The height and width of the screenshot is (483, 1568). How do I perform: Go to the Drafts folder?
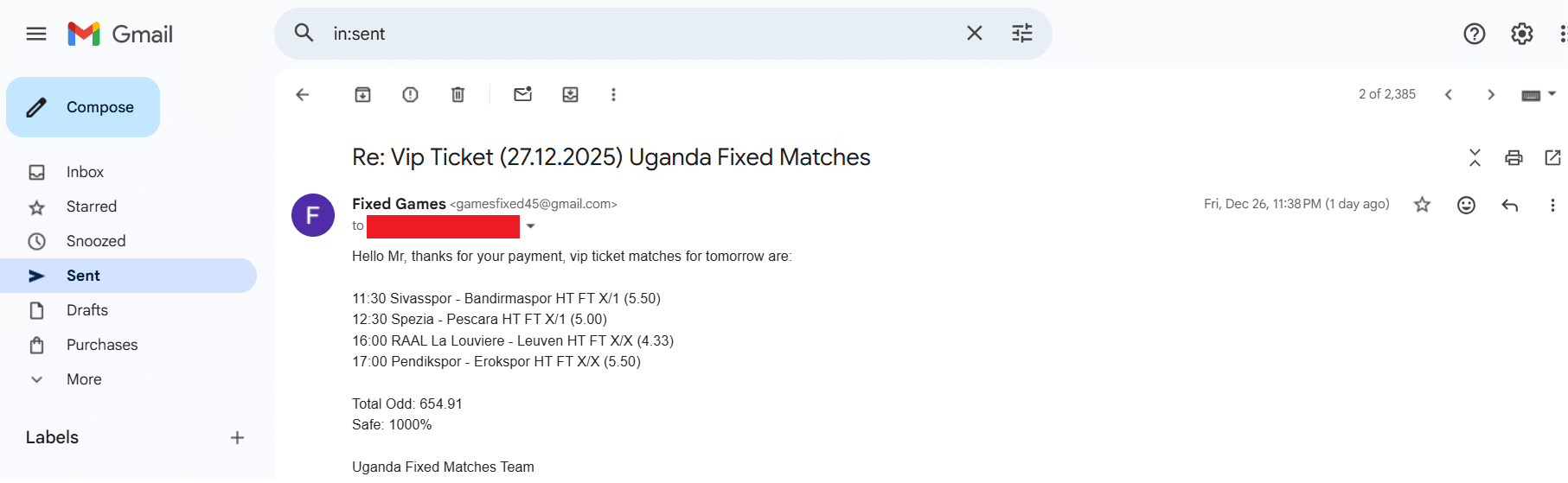(87, 310)
